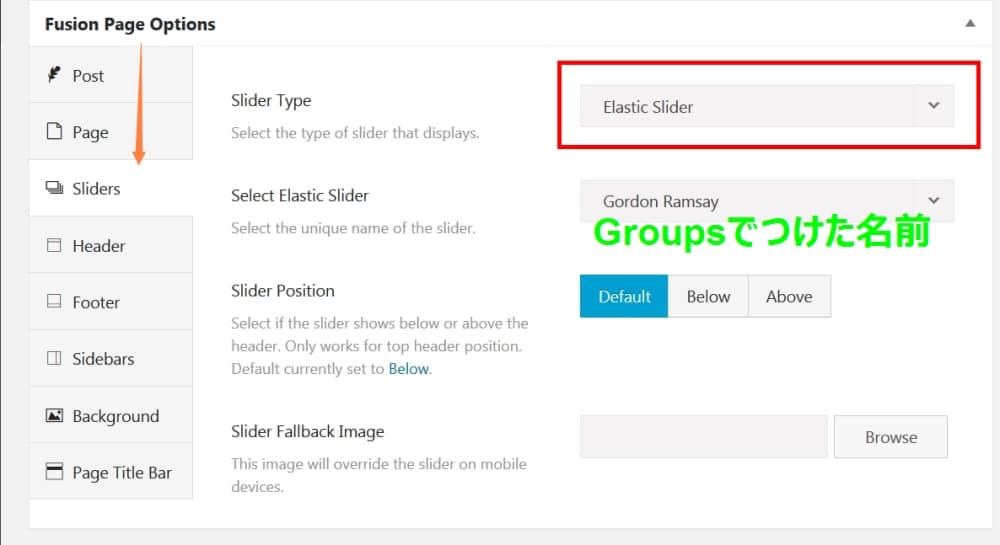The width and height of the screenshot is (1000, 545).
Task: Click the Background tab image icon
Action: (54, 416)
